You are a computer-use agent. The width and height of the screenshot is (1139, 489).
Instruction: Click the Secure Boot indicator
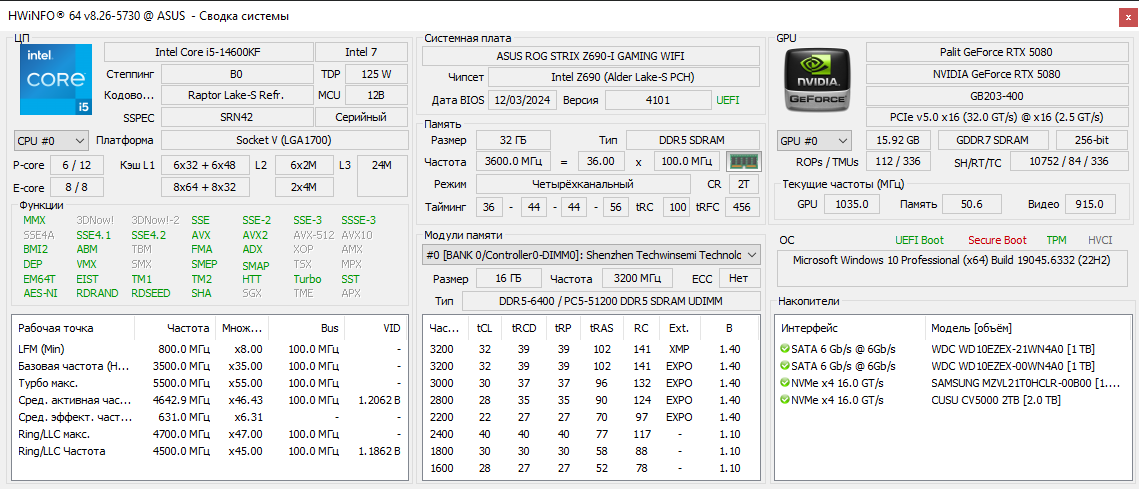(x=997, y=240)
